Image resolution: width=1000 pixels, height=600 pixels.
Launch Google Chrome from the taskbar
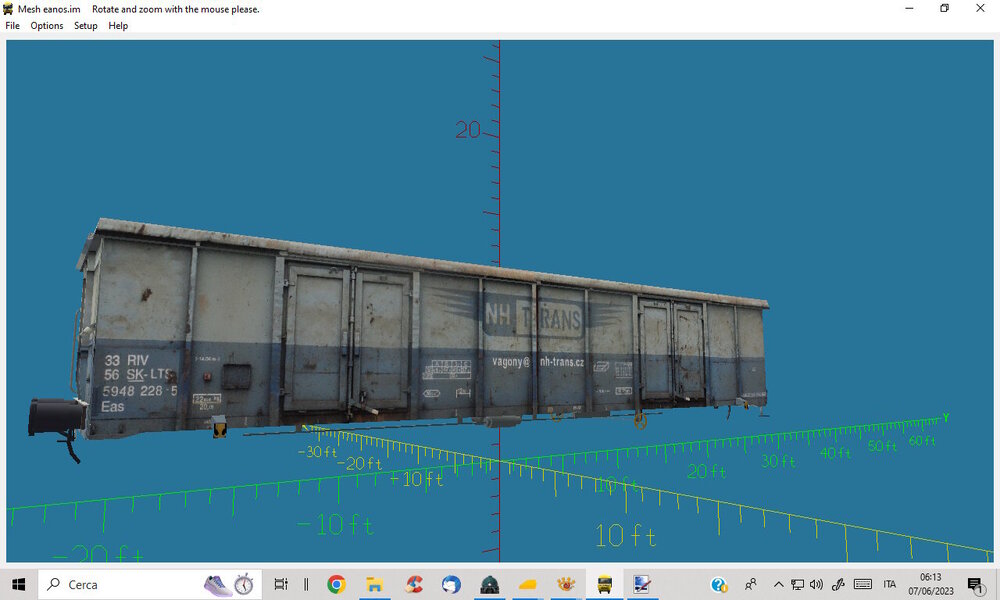(336, 584)
